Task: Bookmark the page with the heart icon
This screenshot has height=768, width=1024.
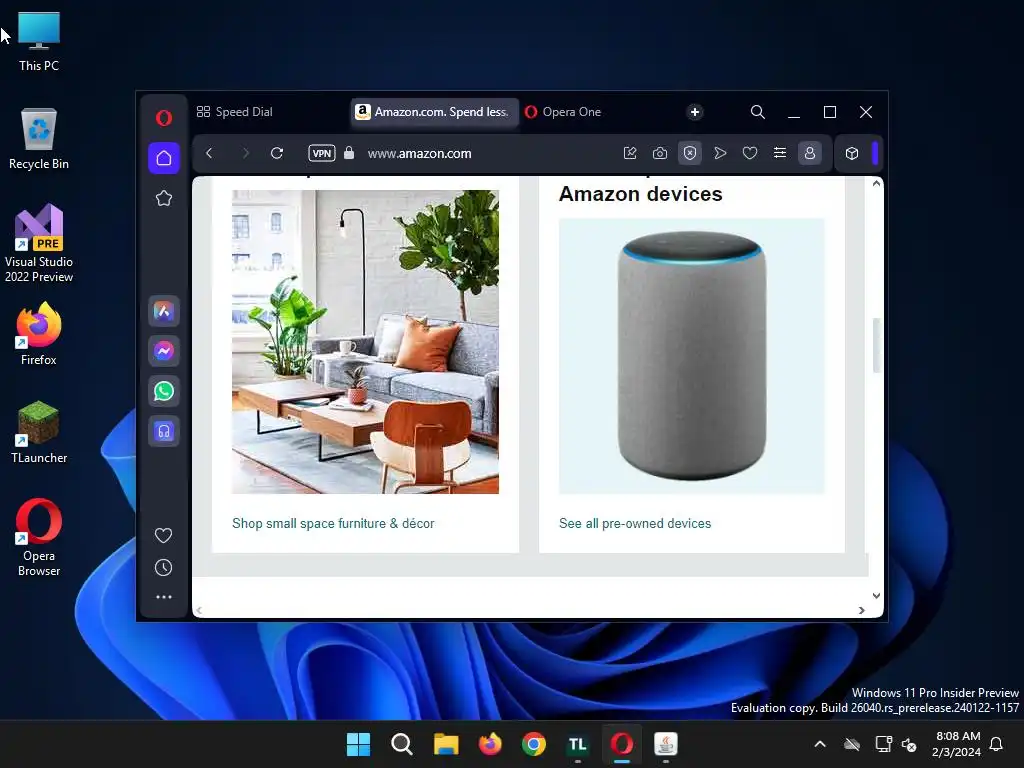Action: [750, 153]
